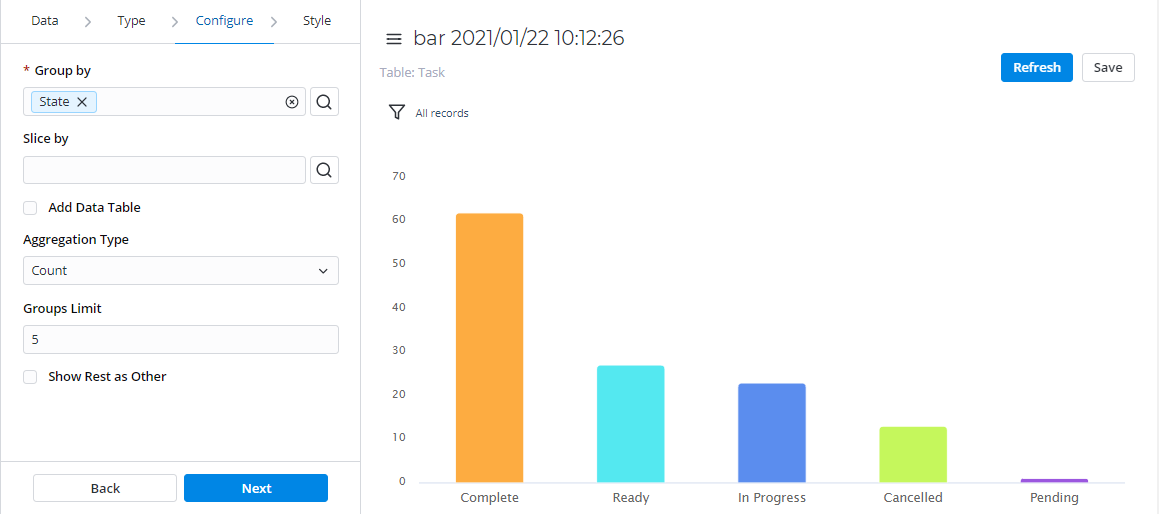Open Group by lookup search icon

(324, 102)
